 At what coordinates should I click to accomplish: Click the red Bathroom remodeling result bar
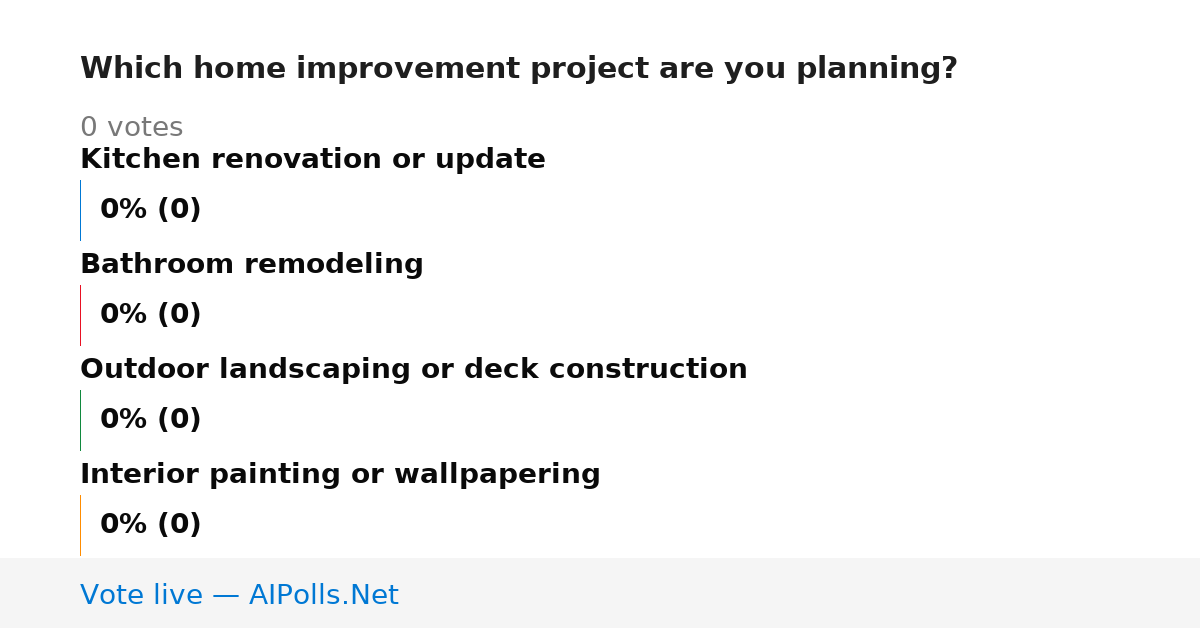coord(80,315)
